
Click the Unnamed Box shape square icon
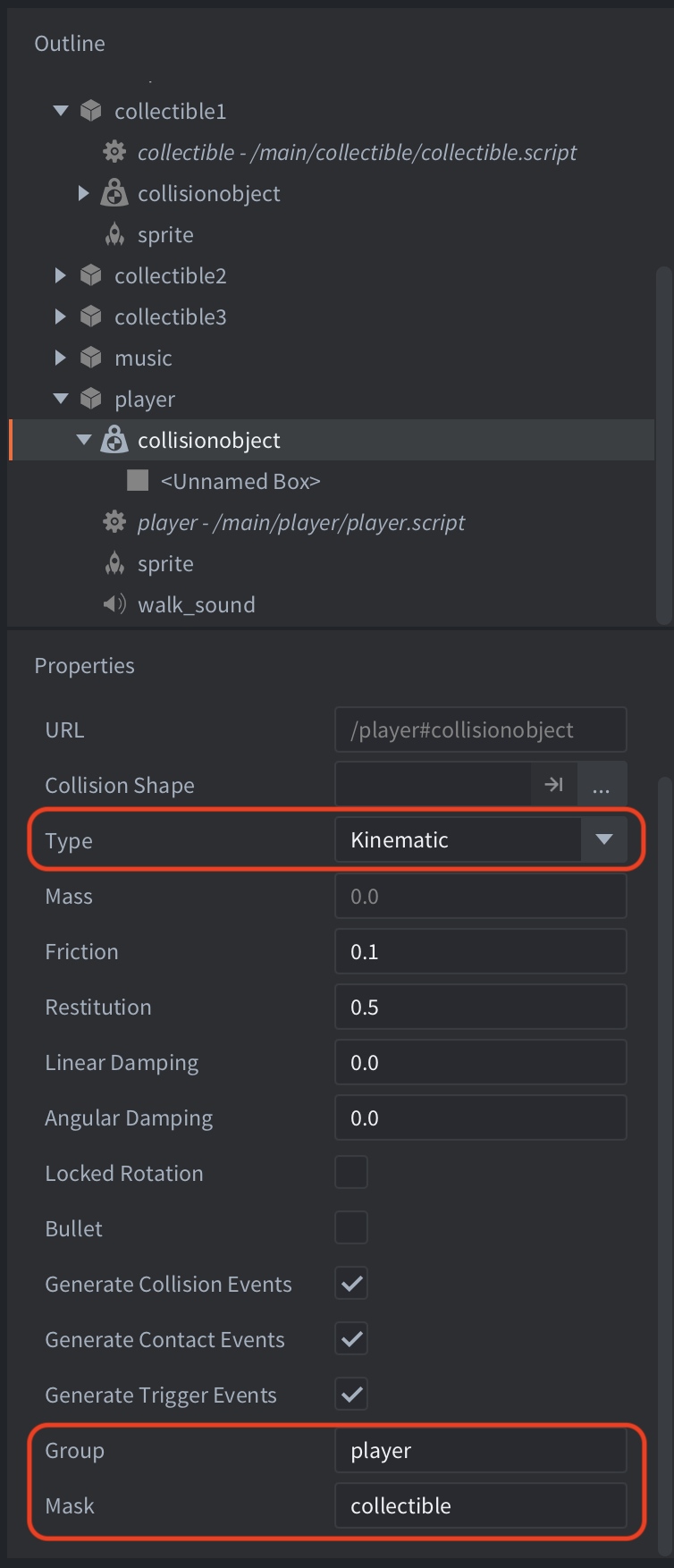(138, 481)
